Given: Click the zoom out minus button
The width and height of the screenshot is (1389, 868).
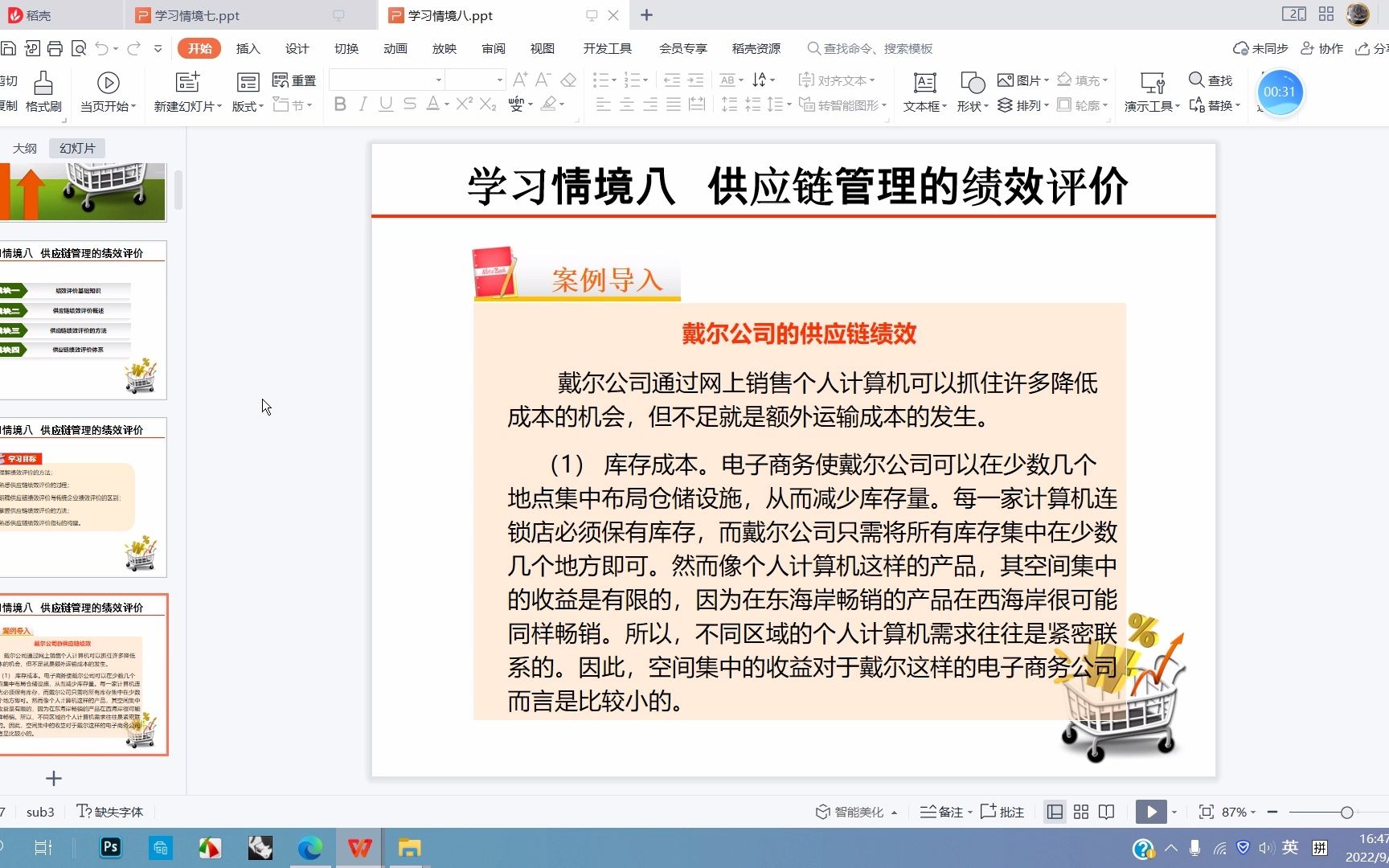Looking at the screenshot, I should tap(1272, 812).
